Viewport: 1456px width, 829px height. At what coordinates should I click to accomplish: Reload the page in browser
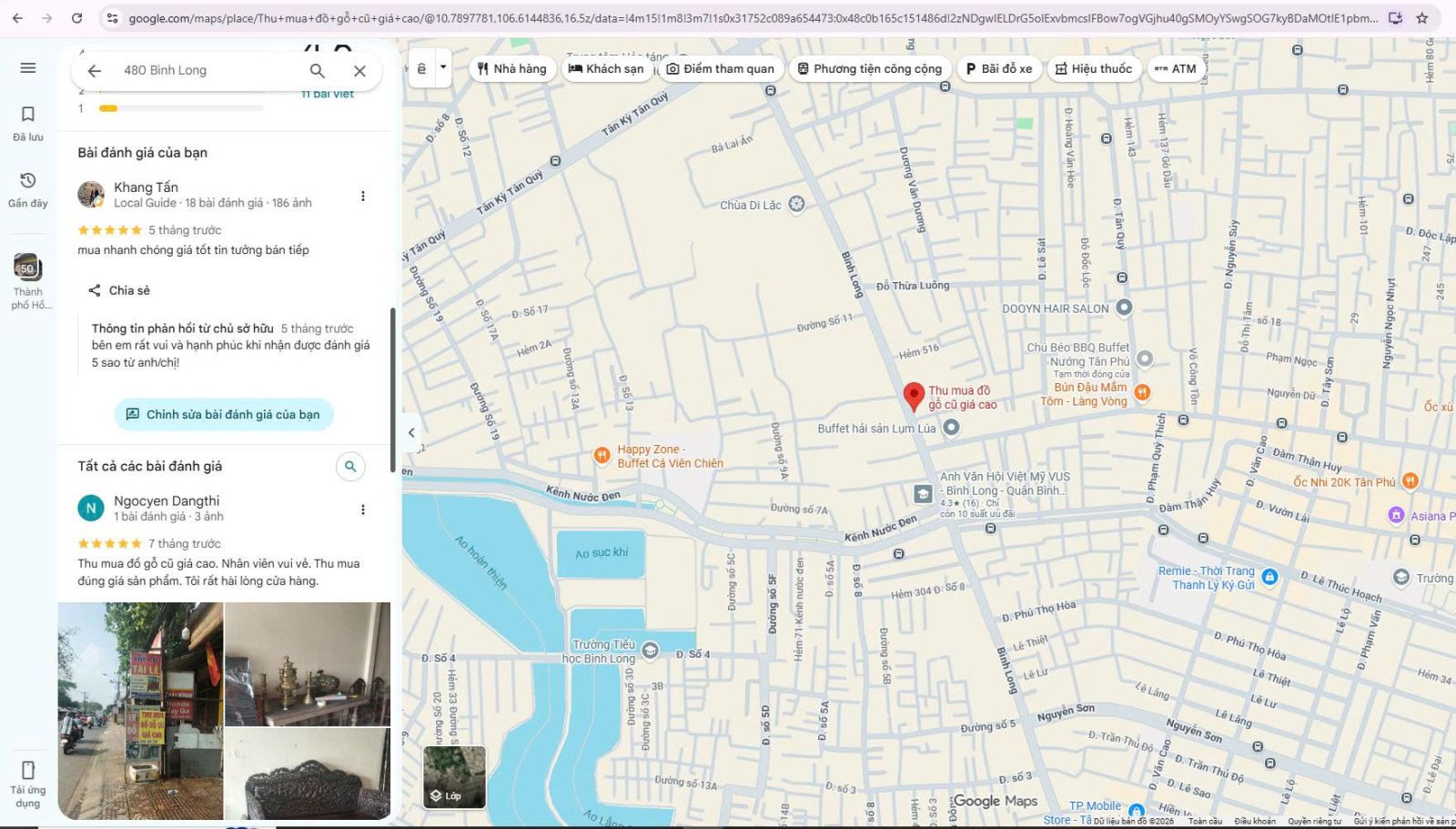pyautogui.click(x=77, y=17)
